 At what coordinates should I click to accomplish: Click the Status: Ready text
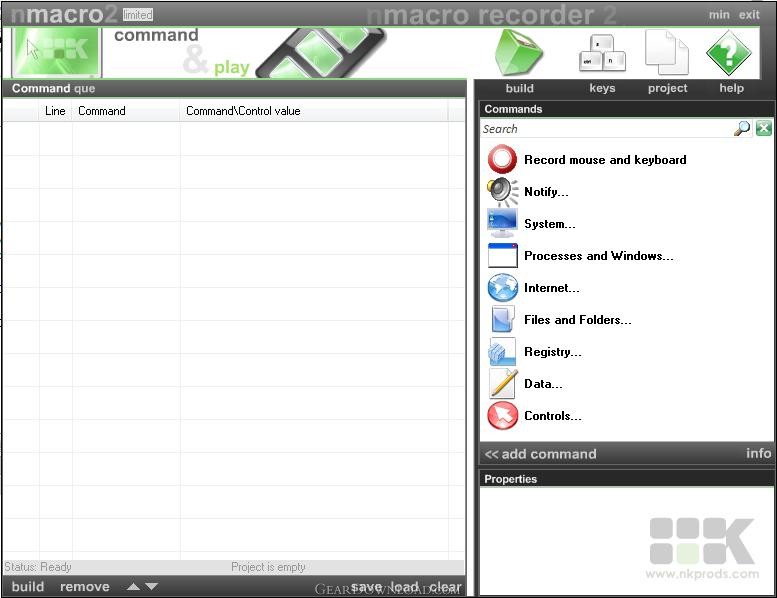(x=38, y=567)
